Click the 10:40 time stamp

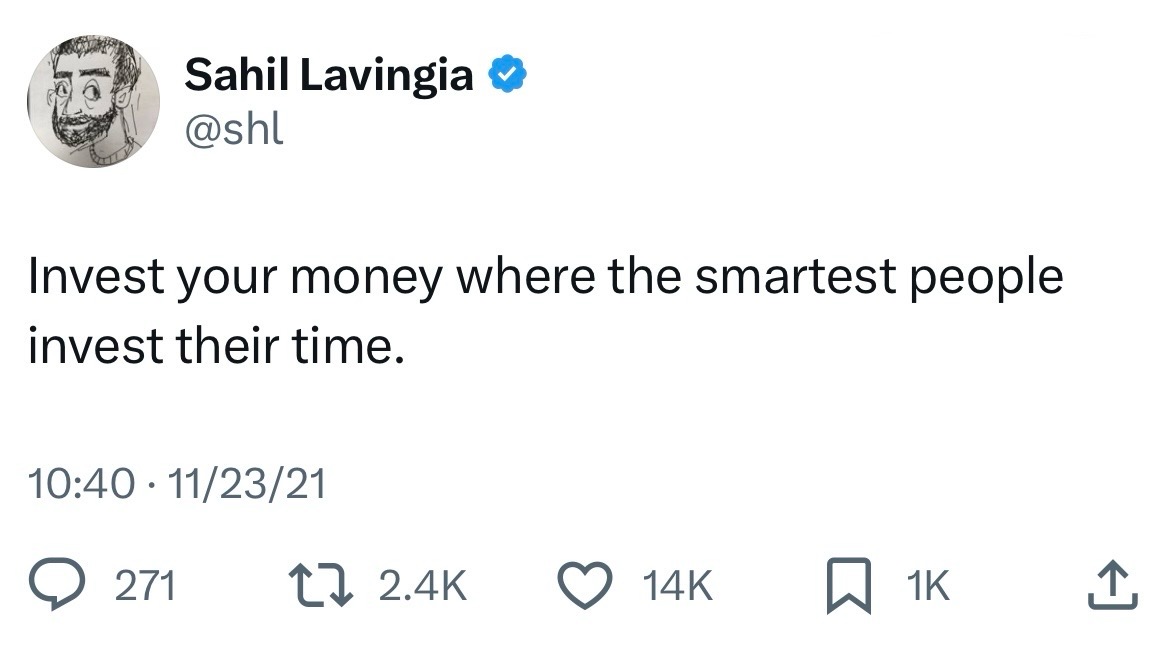pyautogui.click(x=82, y=485)
